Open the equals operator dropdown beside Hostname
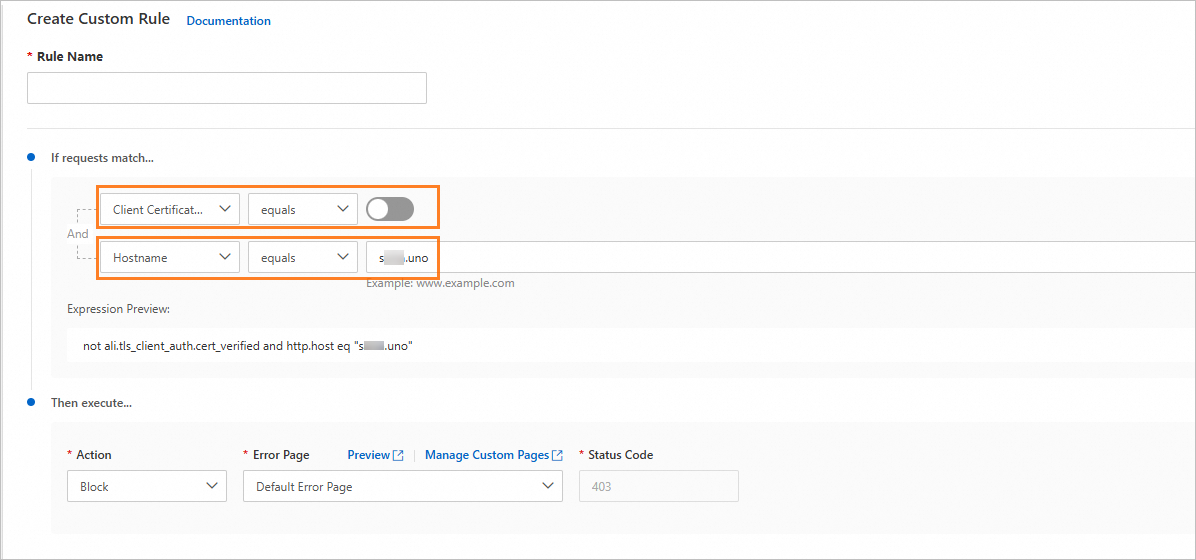The height and width of the screenshot is (560, 1196). click(303, 258)
